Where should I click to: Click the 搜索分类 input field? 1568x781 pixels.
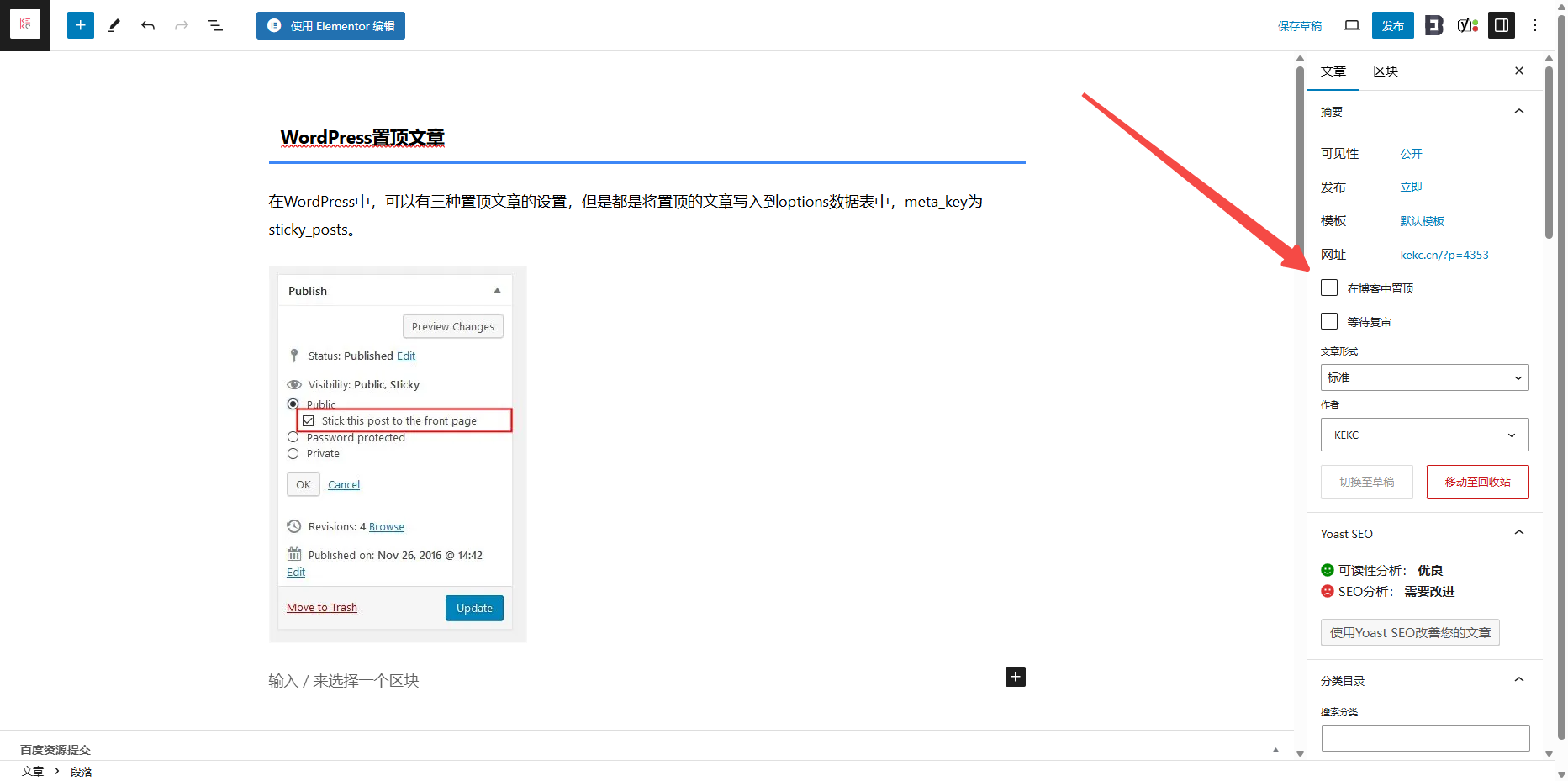(1424, 738)
